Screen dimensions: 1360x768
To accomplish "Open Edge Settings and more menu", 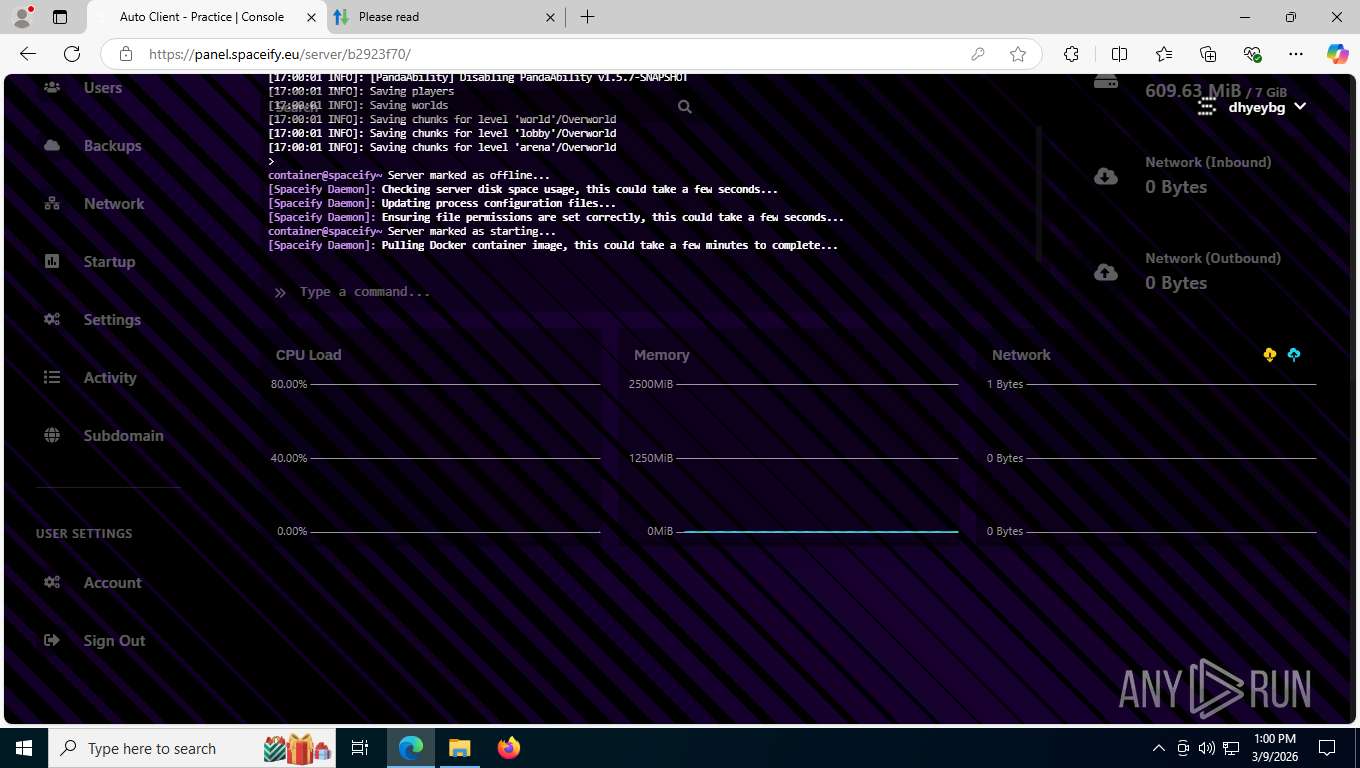I will (x=1296, y=54).
